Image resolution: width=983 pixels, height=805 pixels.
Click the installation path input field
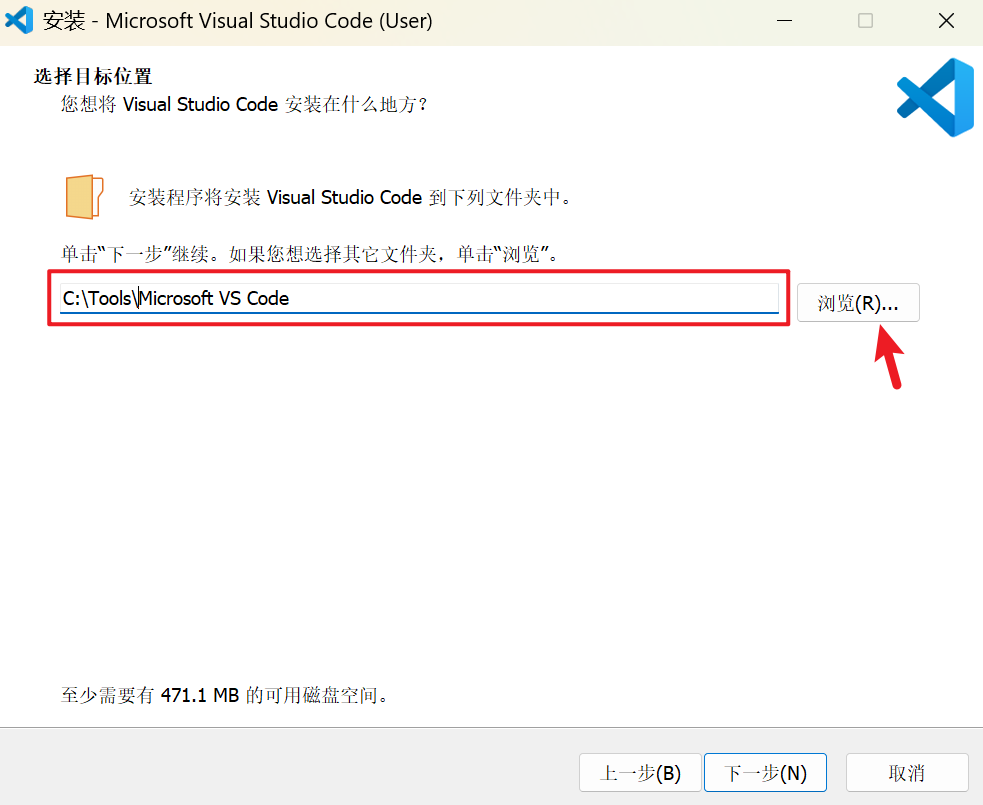[x=419, y=298]
